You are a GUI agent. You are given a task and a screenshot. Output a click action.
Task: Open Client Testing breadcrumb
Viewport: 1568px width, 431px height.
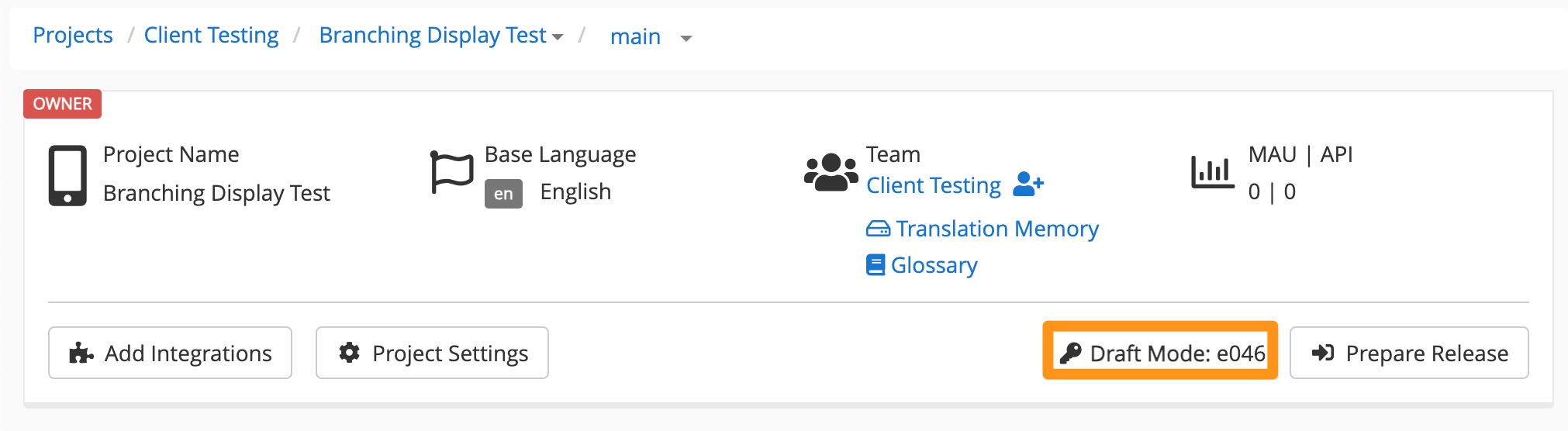211,35
